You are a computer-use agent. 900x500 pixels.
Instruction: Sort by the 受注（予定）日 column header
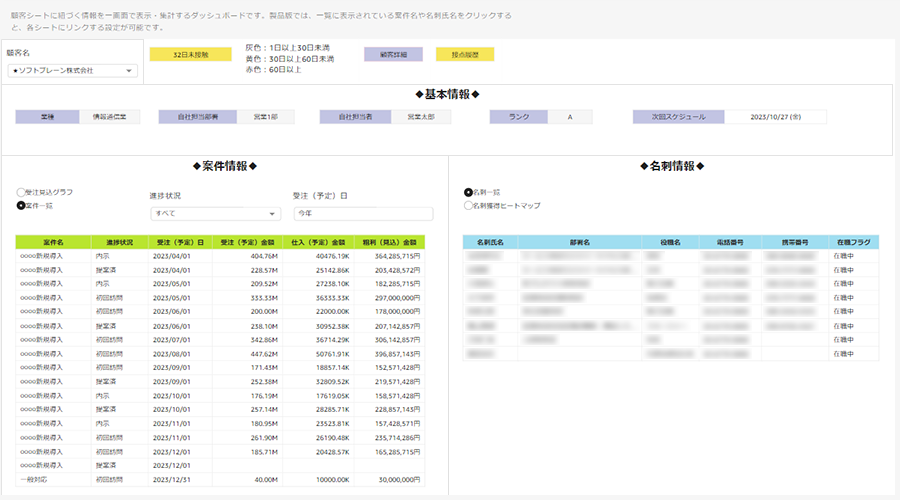pyautogui.click(x=180, y=242)
